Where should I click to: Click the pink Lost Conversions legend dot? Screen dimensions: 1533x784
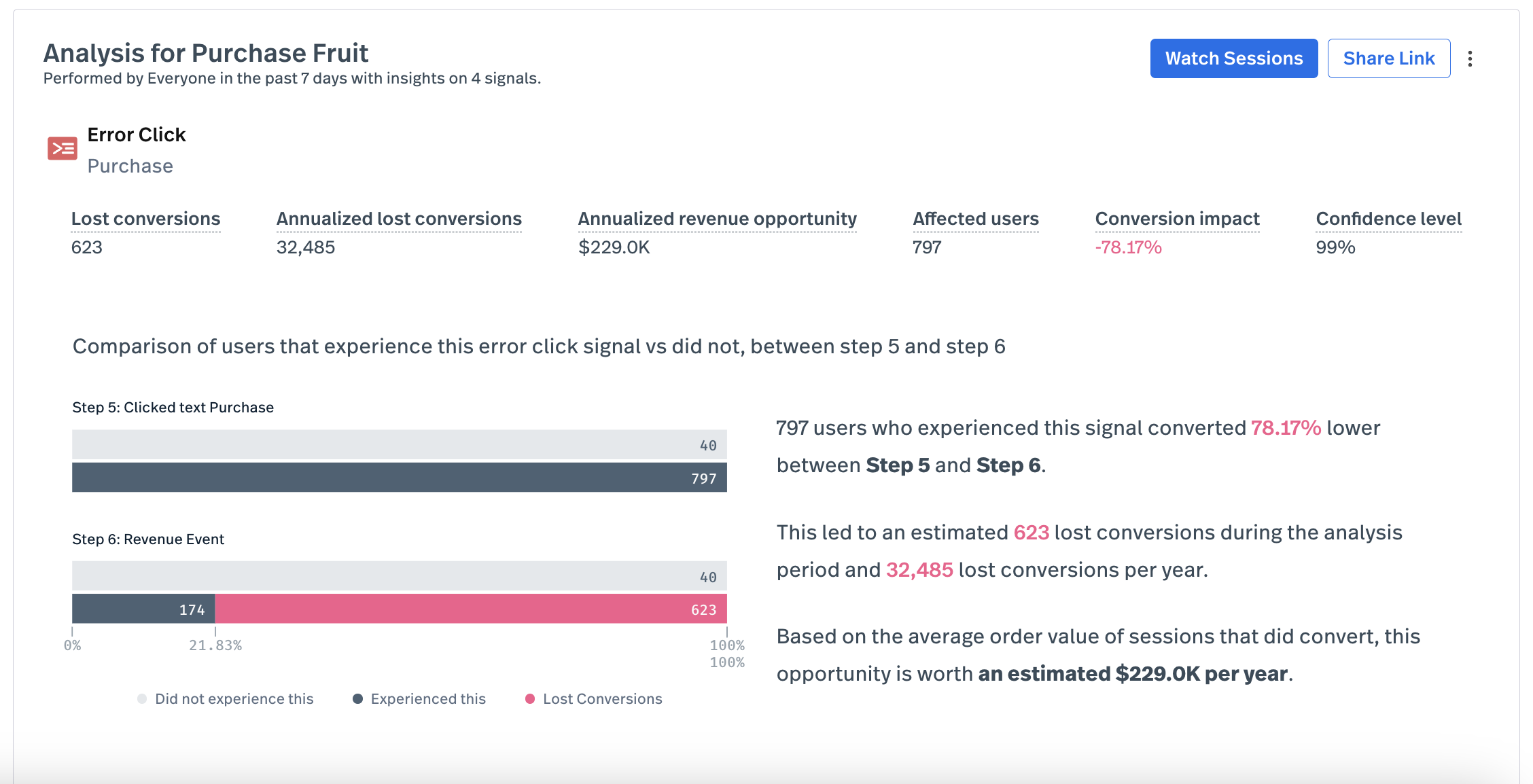(x=530, y=699)
